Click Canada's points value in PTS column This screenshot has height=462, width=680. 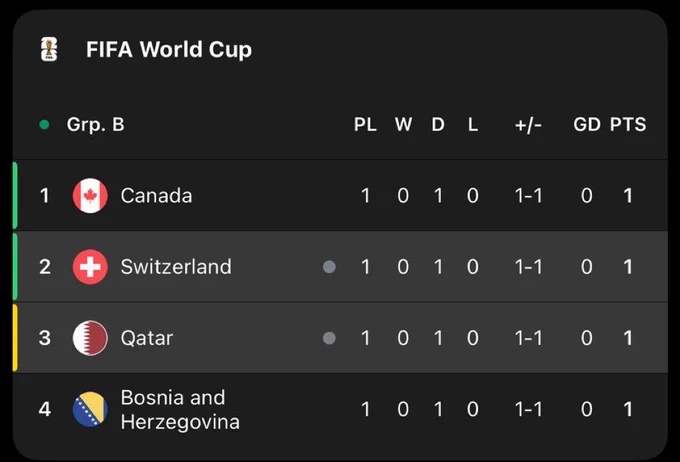point(628,196)
